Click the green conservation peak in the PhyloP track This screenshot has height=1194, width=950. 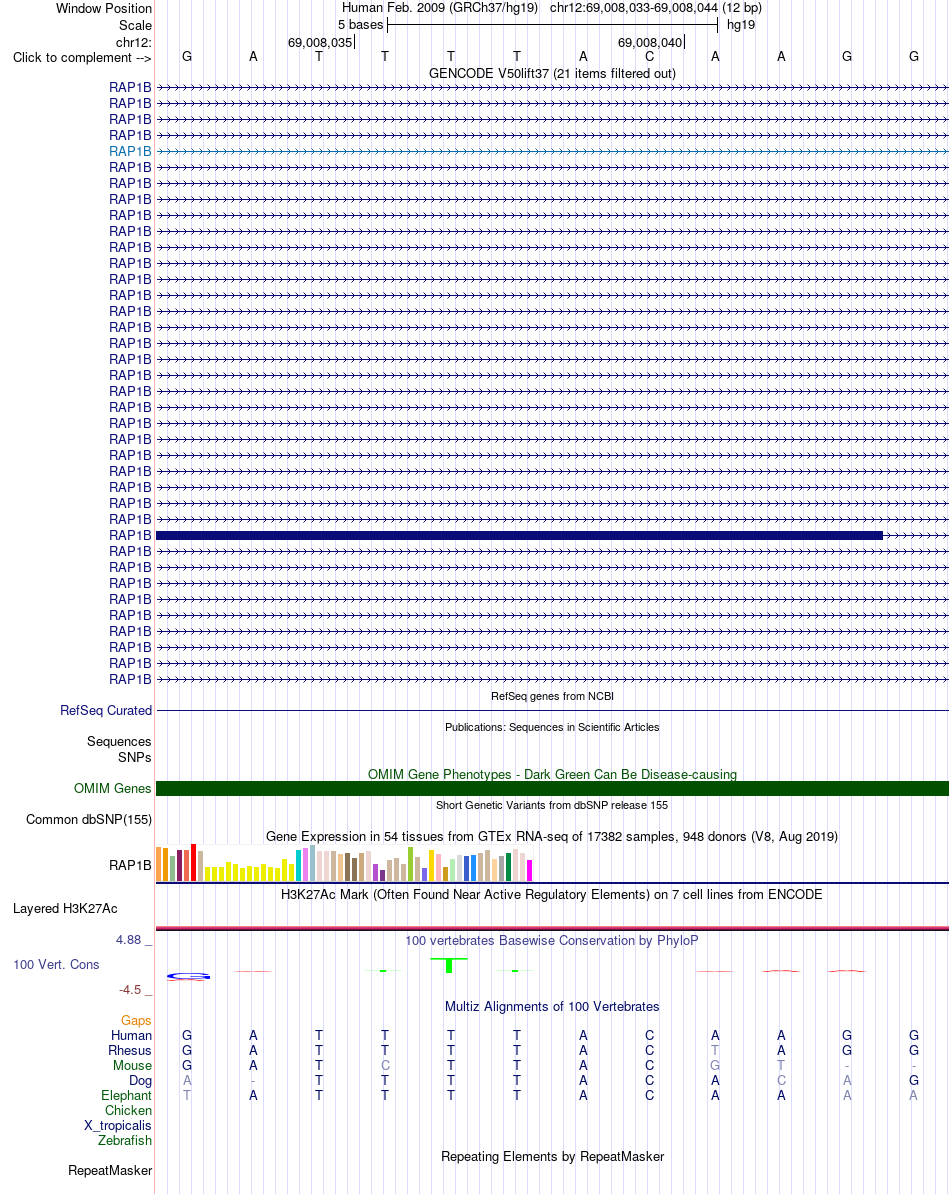point(449,965)
